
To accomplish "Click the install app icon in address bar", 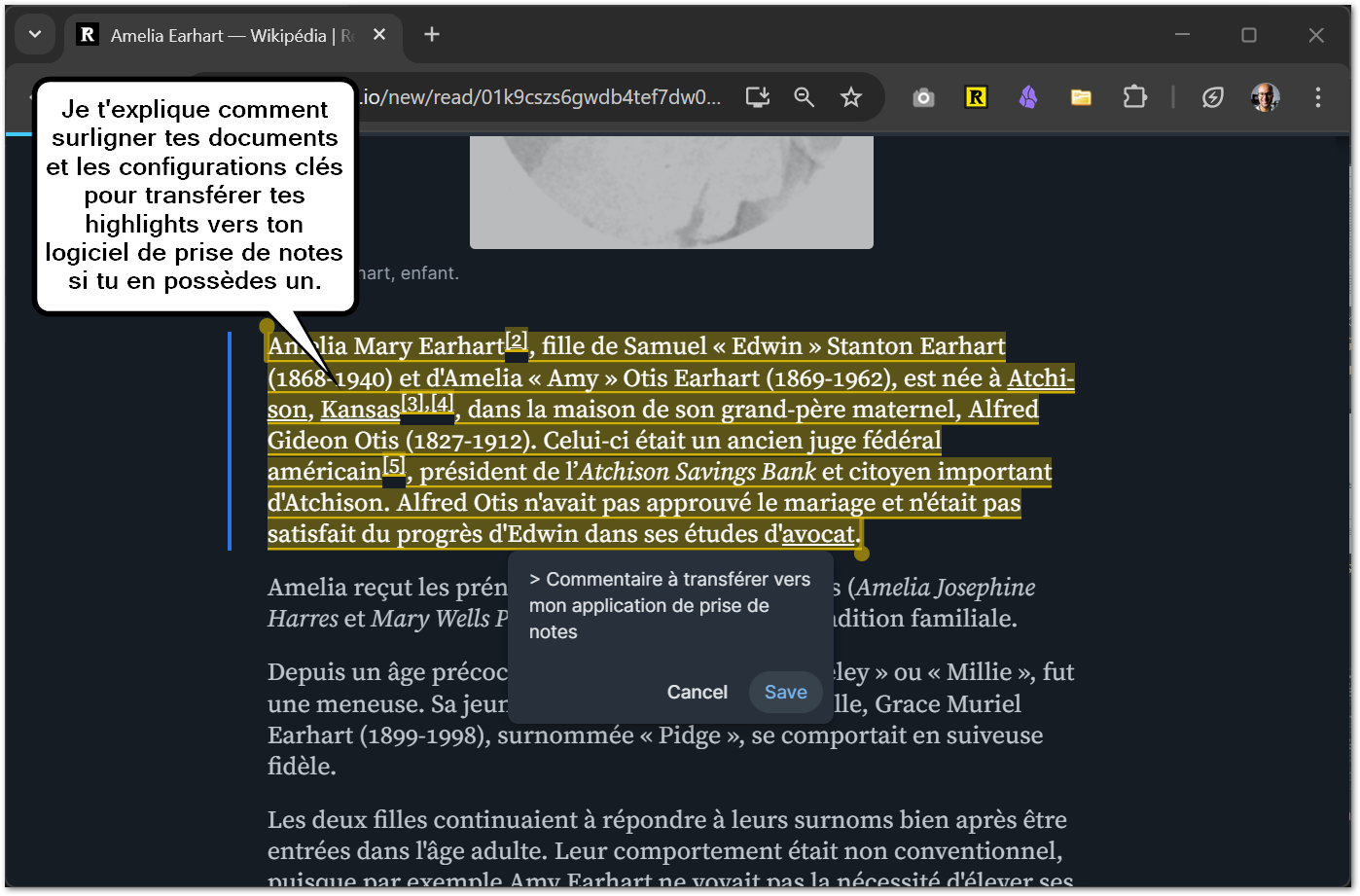I will [x=757, y=96].
